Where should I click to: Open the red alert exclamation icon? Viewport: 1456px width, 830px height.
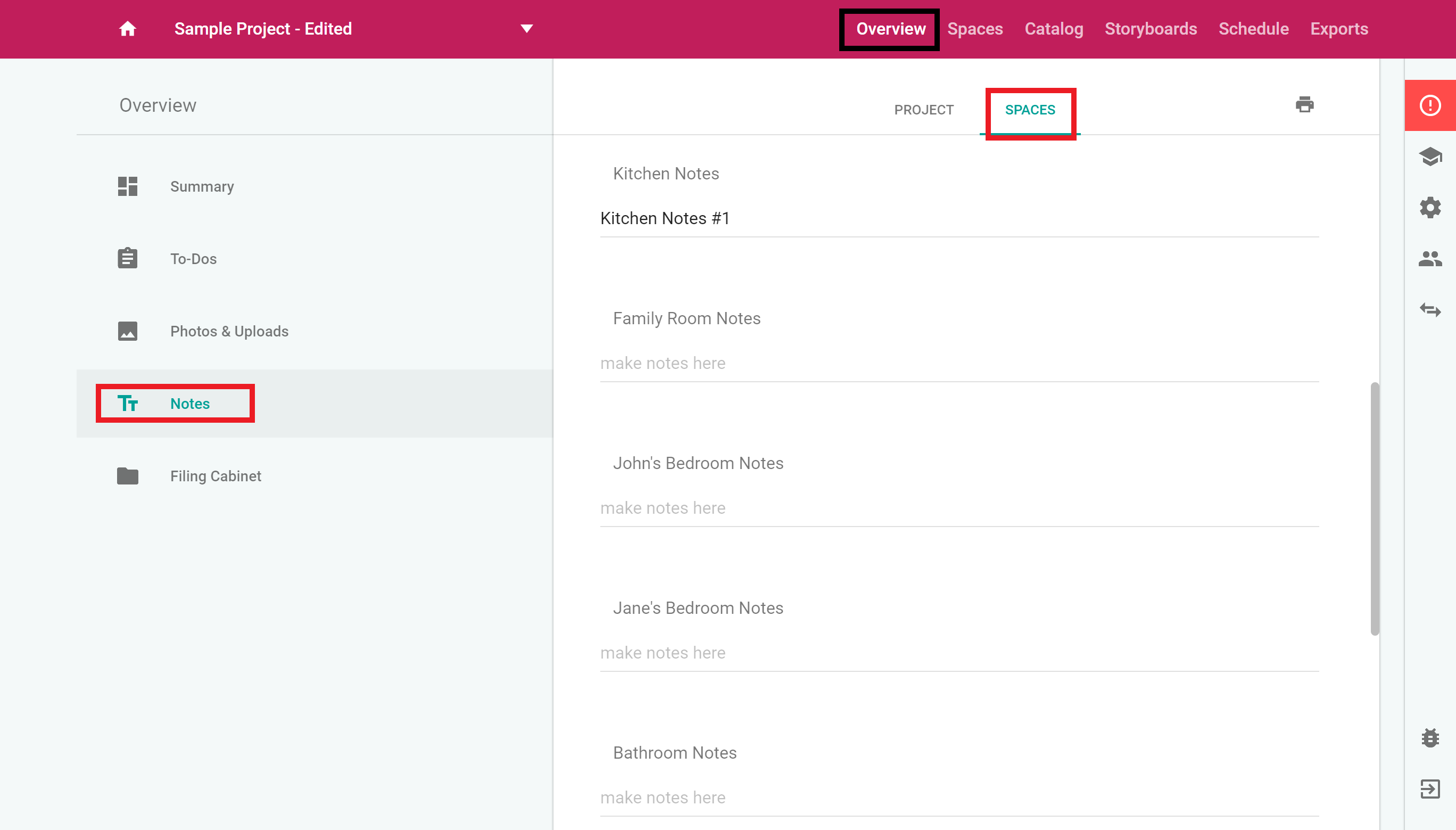tap(1430, 105)
